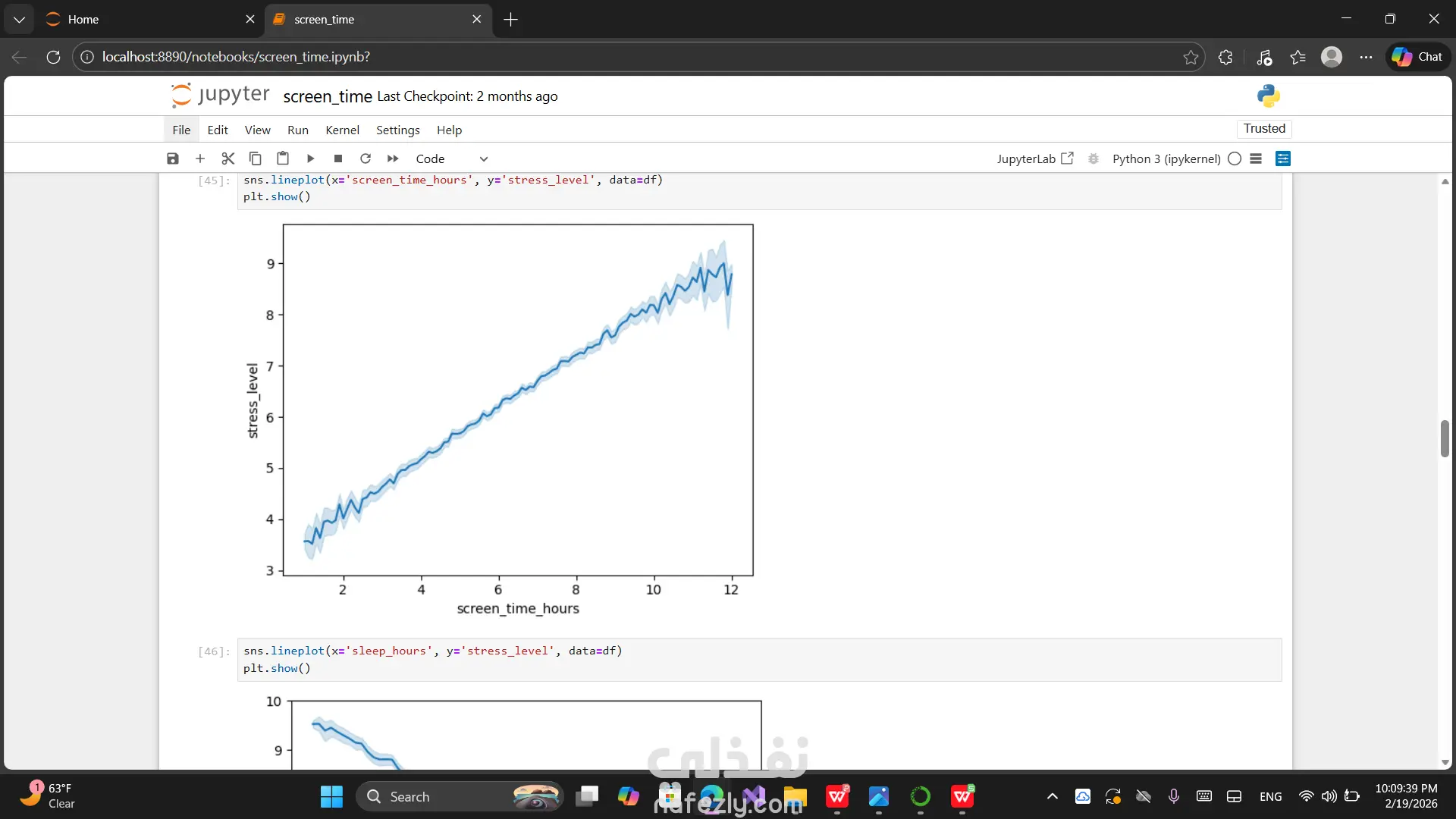Screen dimensions: 1456x819
Task: Interrupt the kernel with stop icon
Action: [x=338, y=158]
